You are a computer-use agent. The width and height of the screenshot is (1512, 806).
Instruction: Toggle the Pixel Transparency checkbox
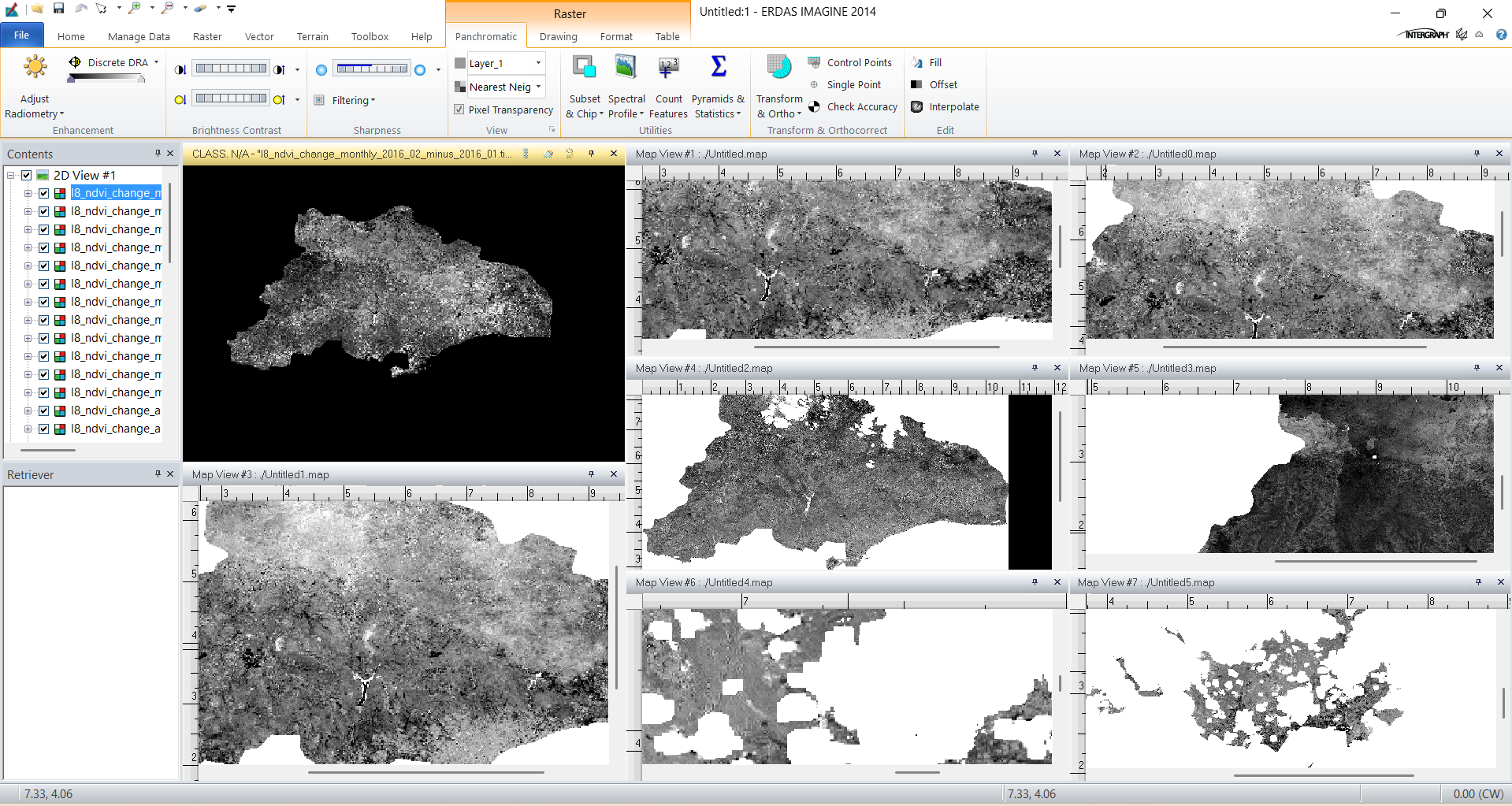[459, 110]
